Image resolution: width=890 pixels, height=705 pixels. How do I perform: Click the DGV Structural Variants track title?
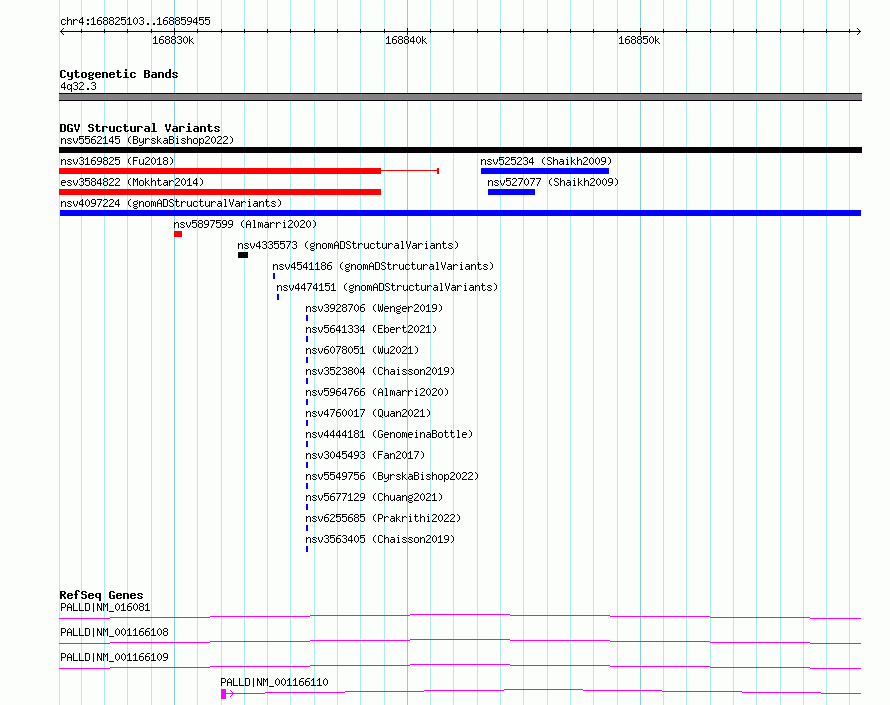pos(140,128)
